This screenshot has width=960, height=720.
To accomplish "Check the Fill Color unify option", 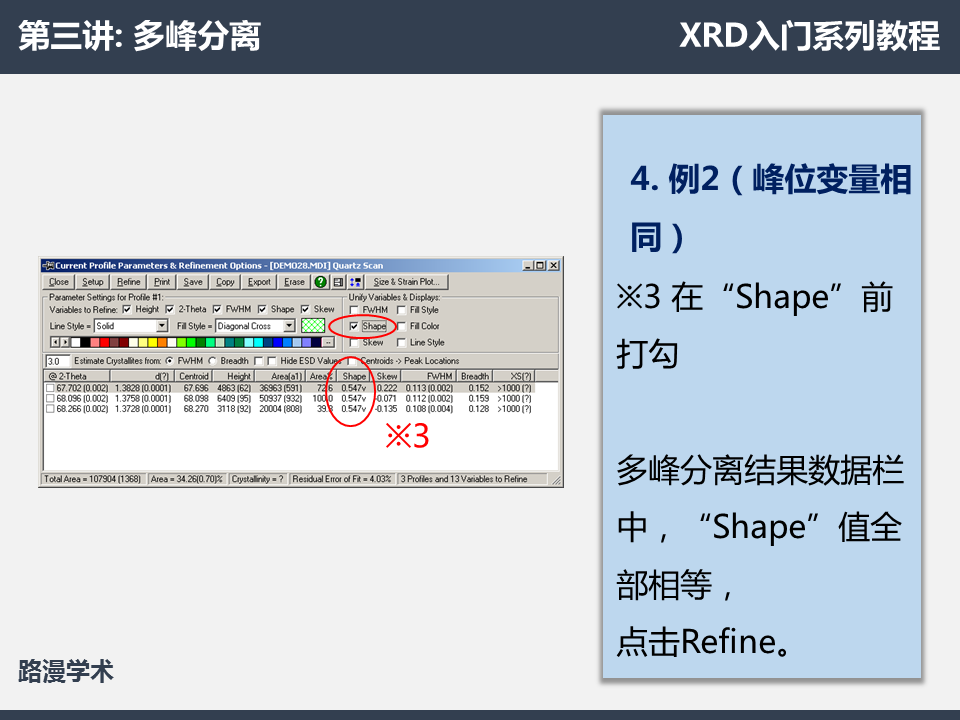I will coord(402,326).
